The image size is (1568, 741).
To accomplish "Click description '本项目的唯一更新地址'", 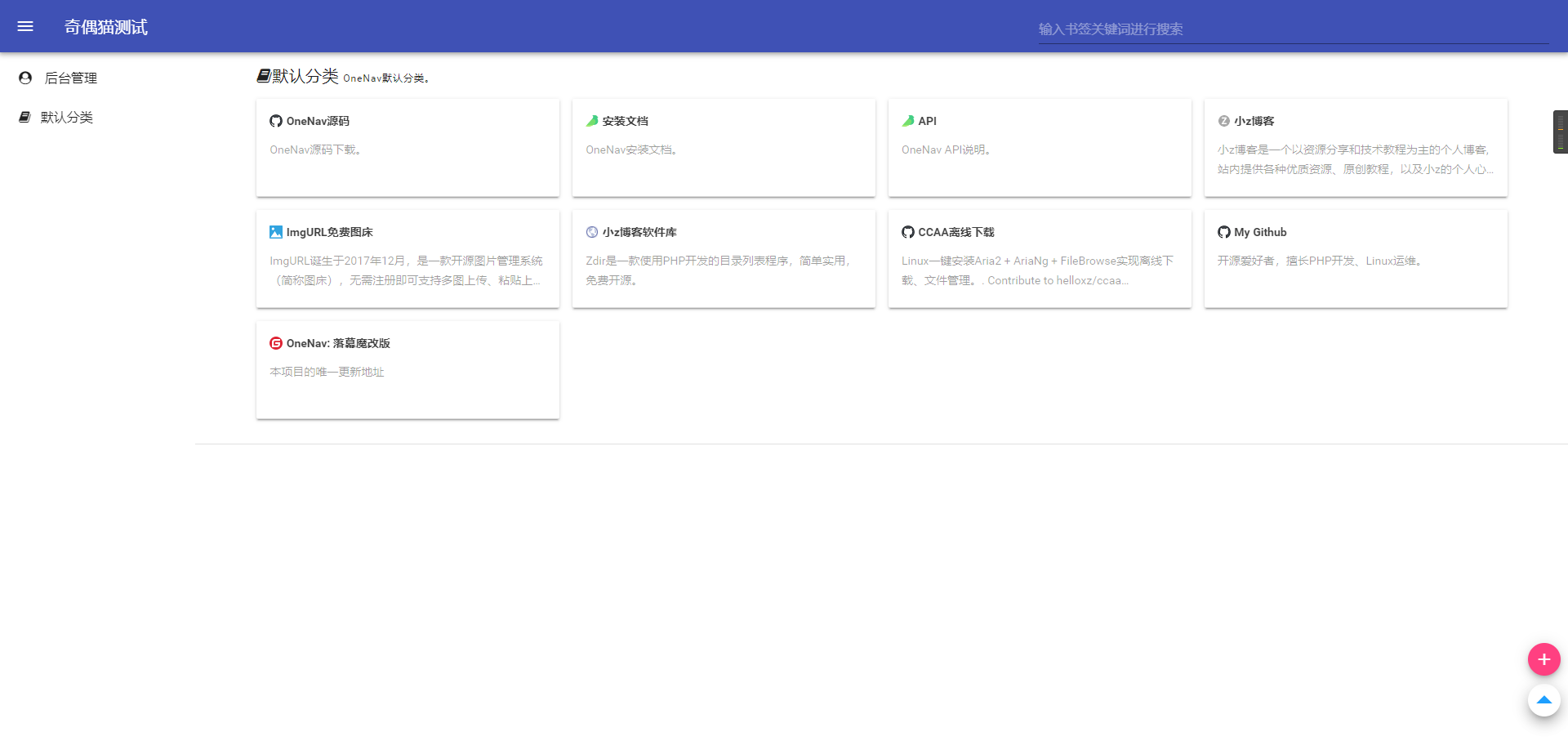I will (327, 372).
